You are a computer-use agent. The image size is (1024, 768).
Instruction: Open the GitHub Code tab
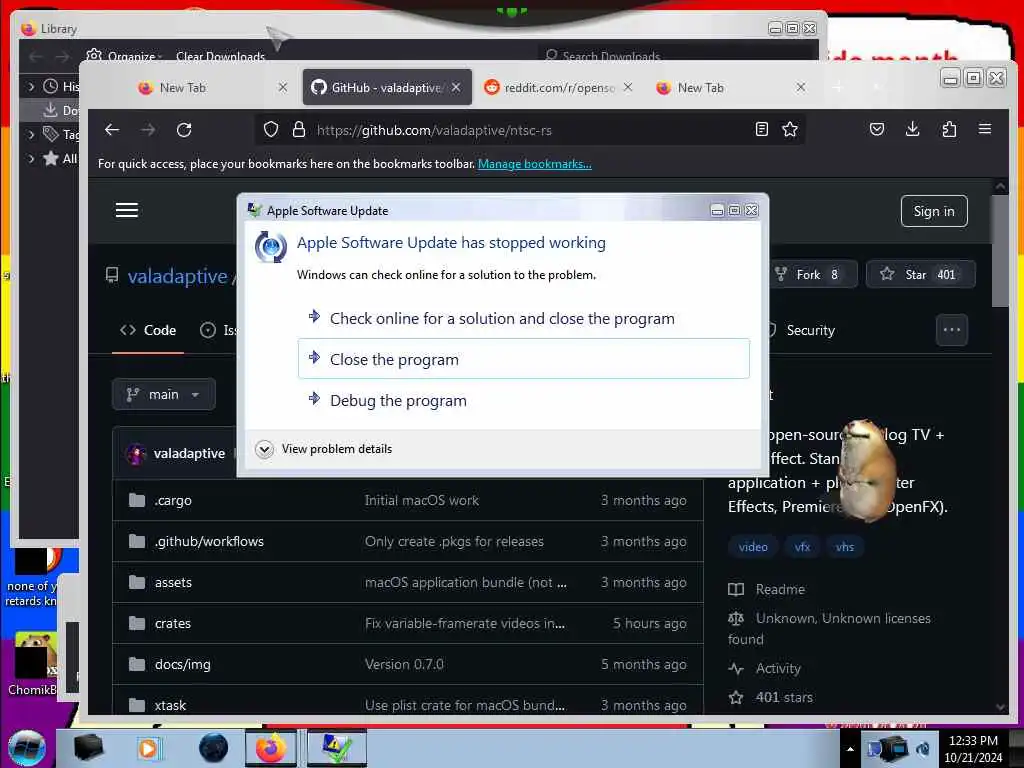coord(148,330)
